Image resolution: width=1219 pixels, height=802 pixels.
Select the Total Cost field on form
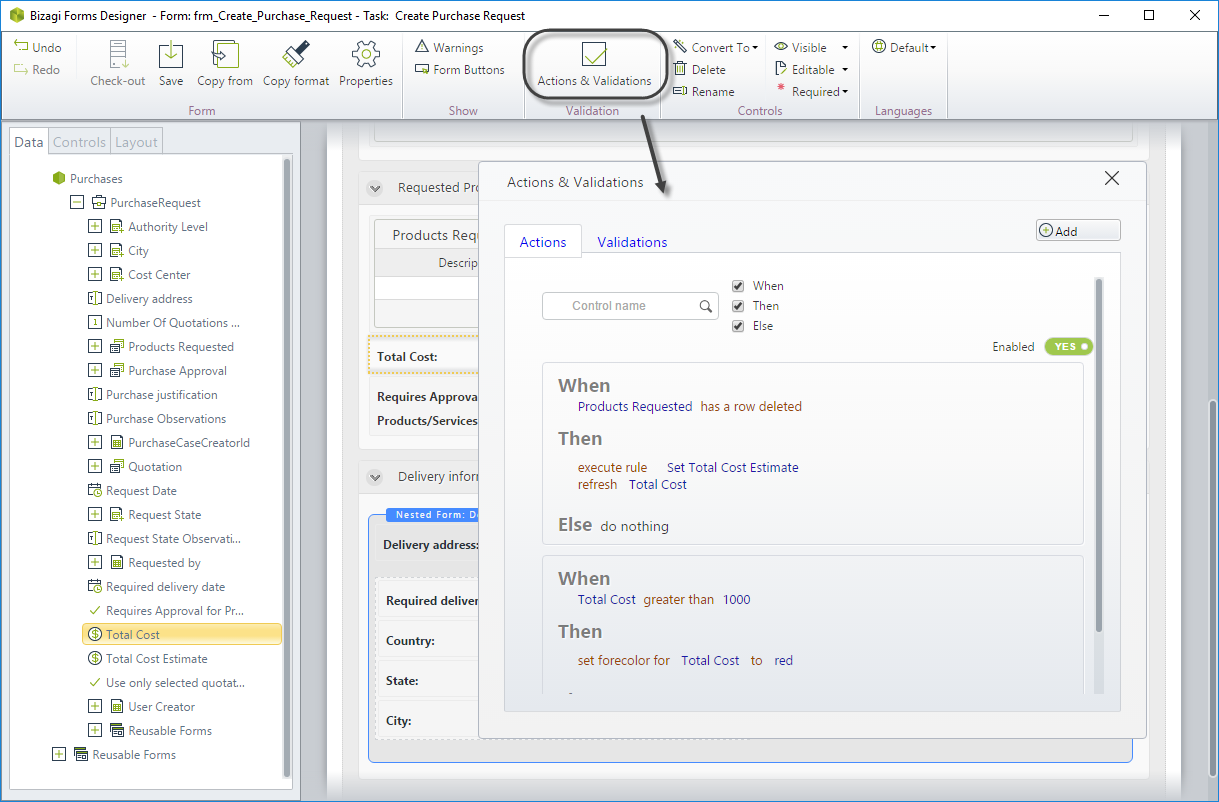(423, 356)
